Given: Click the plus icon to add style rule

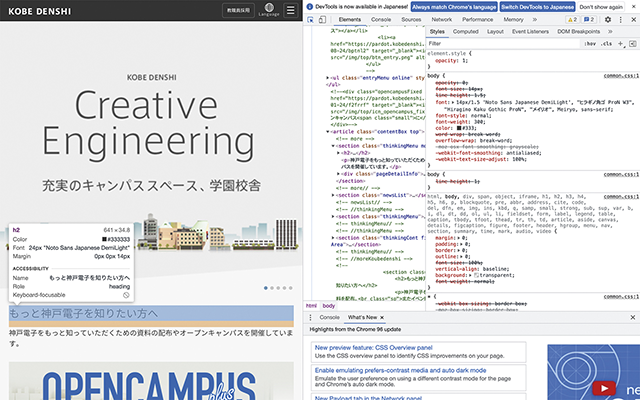Looking at the screenshot, I should pyautogui.click(x=620, y=44).
